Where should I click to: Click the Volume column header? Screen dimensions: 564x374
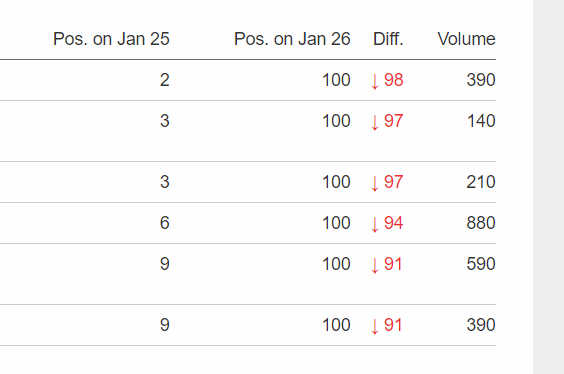click(x=466, y=39)
